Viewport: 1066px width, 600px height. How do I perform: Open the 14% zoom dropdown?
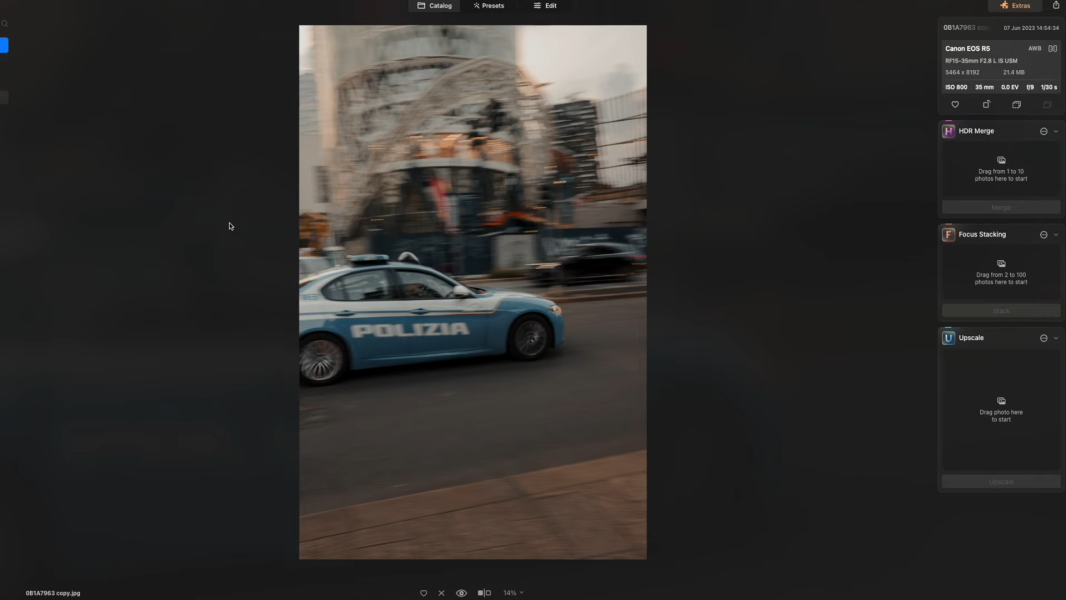[x=513, y=593]
